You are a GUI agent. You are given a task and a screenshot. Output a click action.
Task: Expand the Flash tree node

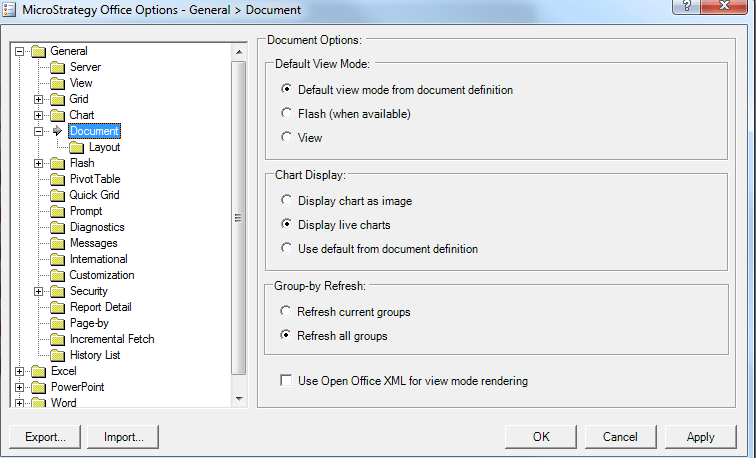pyautogui.click(x=39, y=163)
